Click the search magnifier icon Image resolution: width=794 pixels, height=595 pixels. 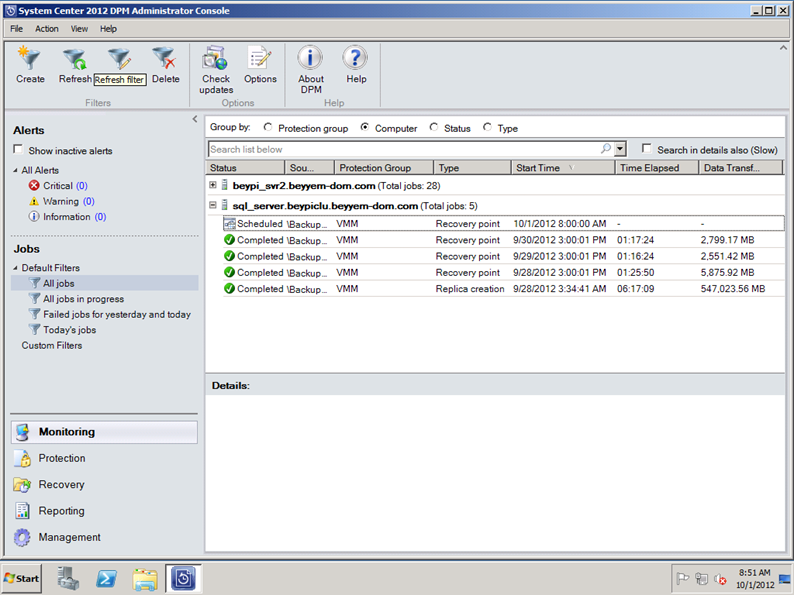pyautogui.click(x=606, y=149)
